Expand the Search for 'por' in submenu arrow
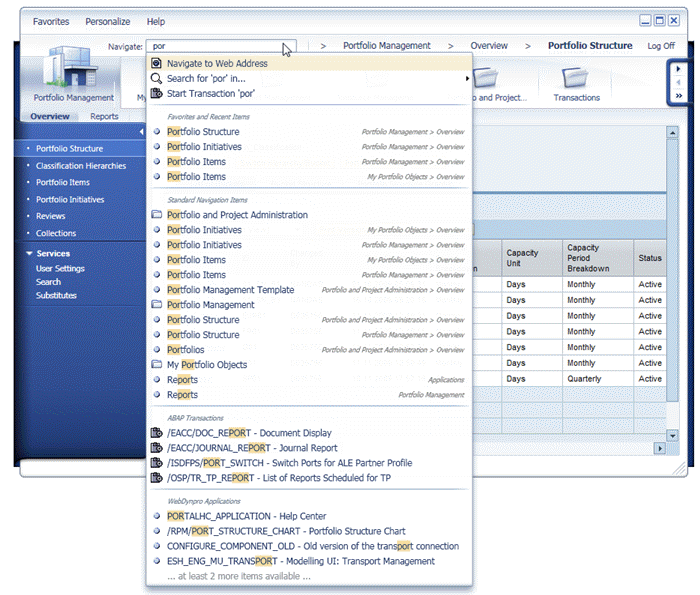Viewport: 700px width, 595px height. [x=467, y=79]
